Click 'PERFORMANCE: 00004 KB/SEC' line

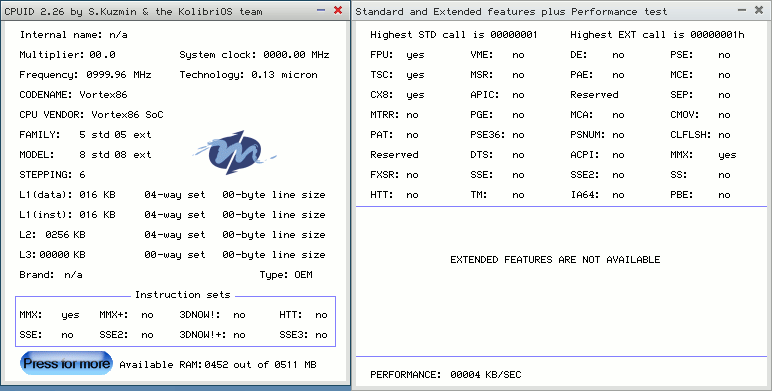[446, 375]
